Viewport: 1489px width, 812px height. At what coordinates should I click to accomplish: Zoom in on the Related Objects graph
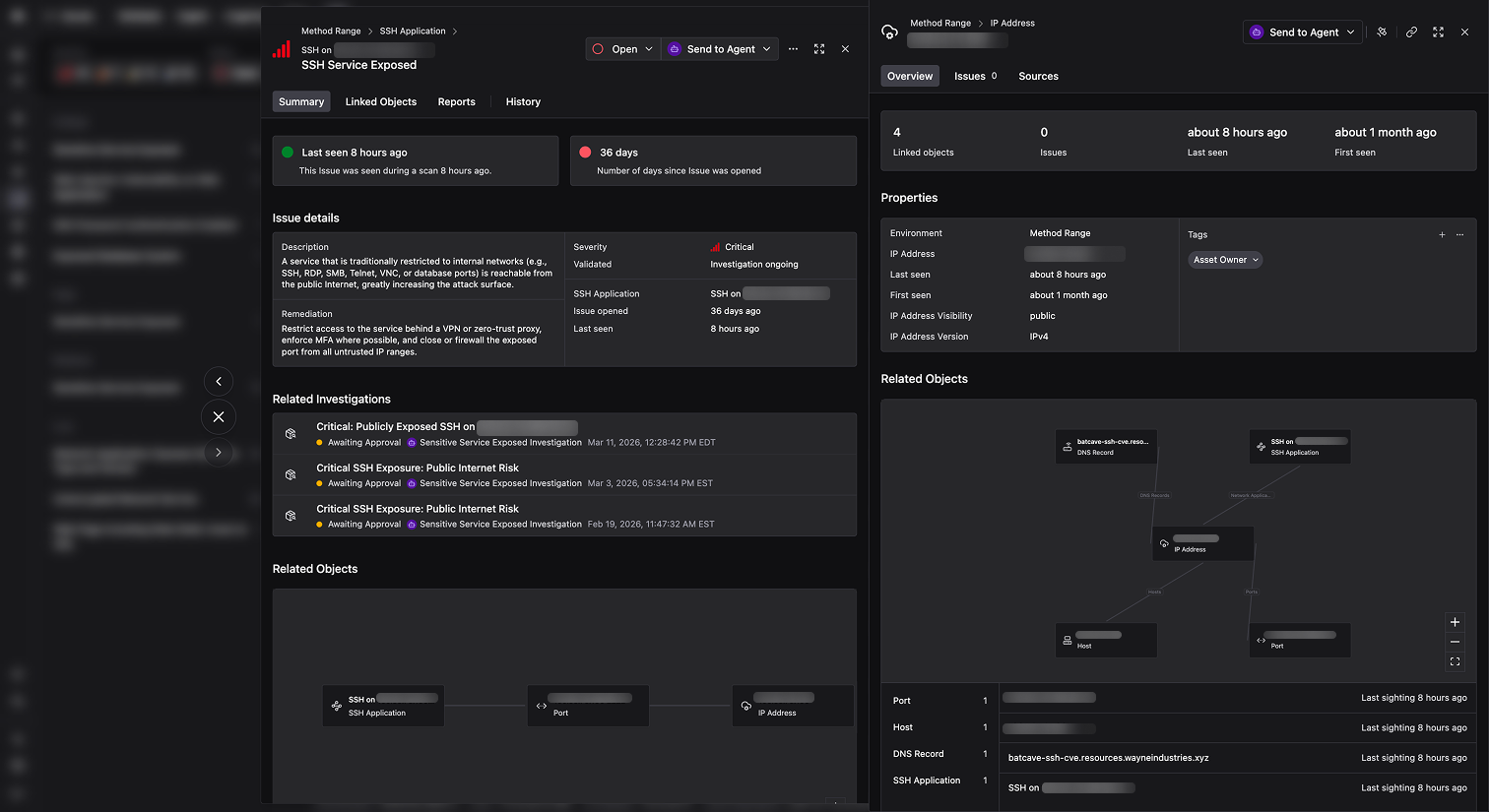click(1455, 622)
